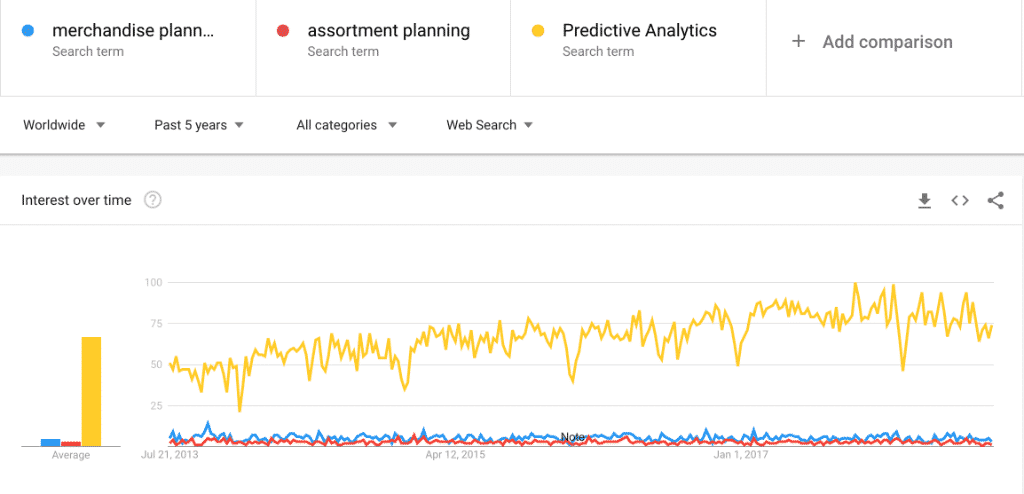Click the red dot beside assortment planning
The image size is (1024, 494).
(x=283, y=31)
